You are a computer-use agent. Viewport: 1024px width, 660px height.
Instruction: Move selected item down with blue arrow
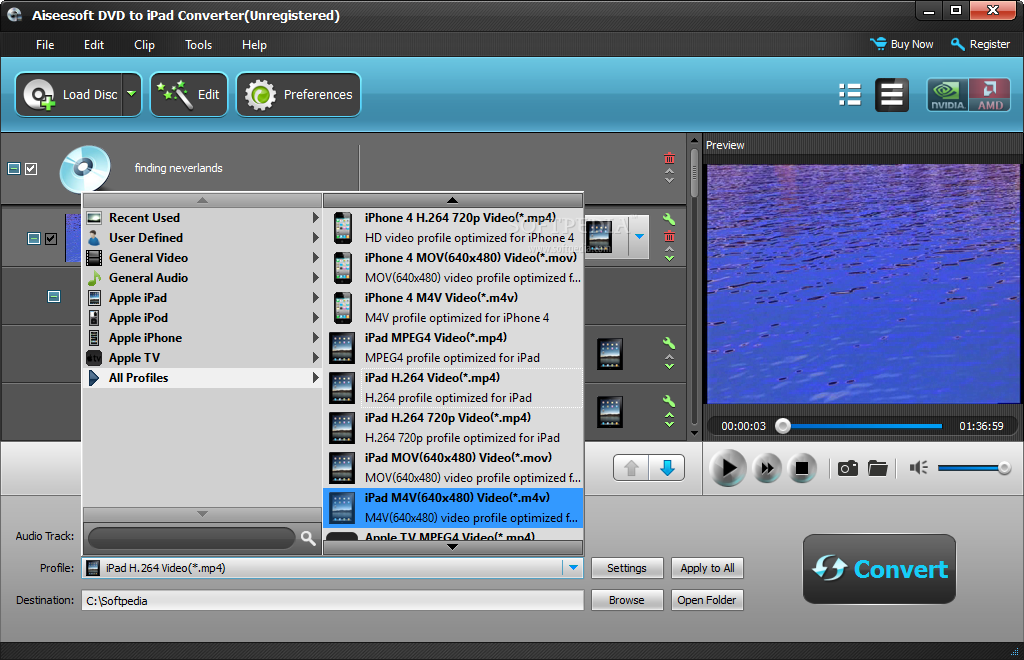click(x=667, y=468)
